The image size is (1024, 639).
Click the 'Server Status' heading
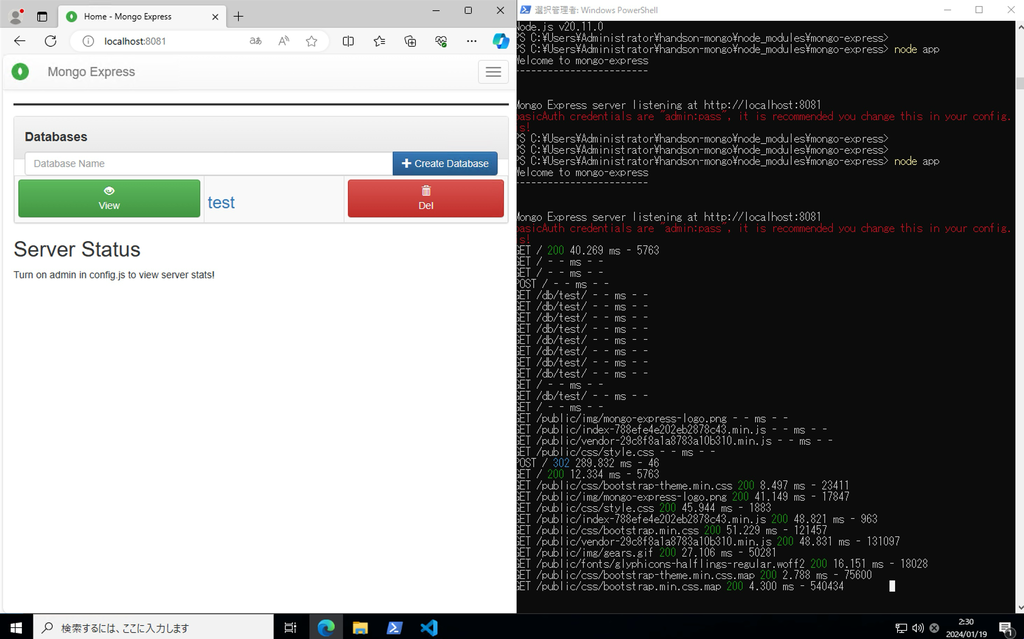(x=77, y=250)
